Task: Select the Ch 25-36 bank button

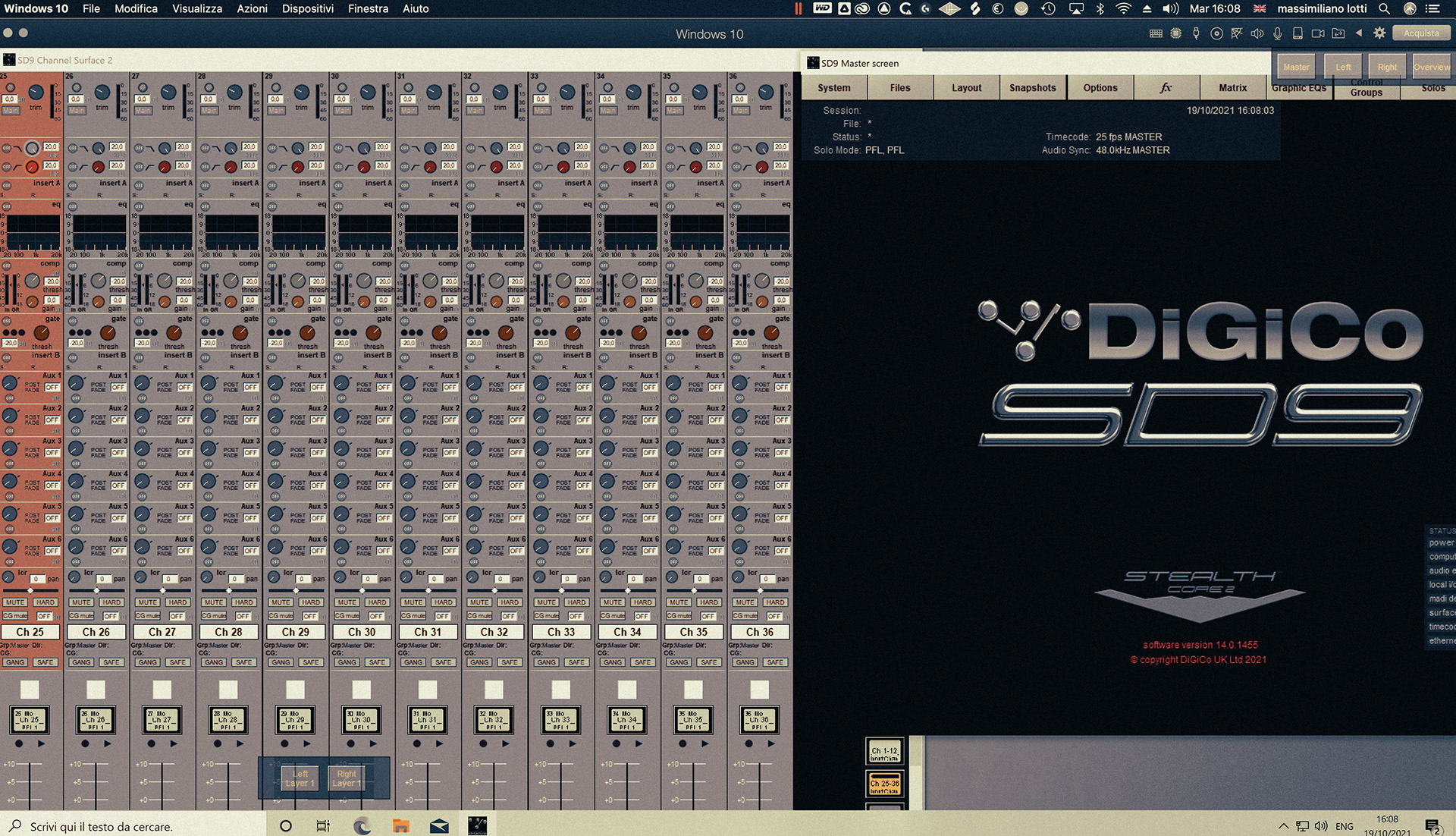Action: click(x=884, y=784)
